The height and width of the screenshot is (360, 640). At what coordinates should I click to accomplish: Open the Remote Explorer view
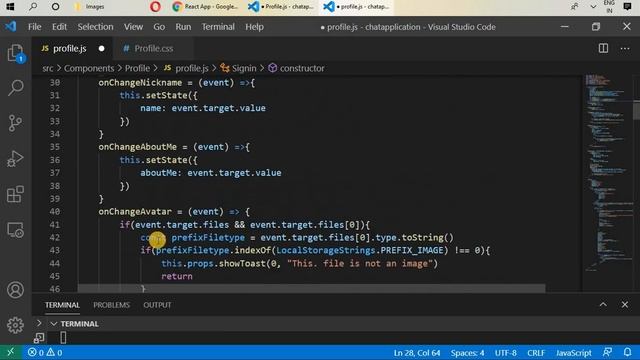16,230
